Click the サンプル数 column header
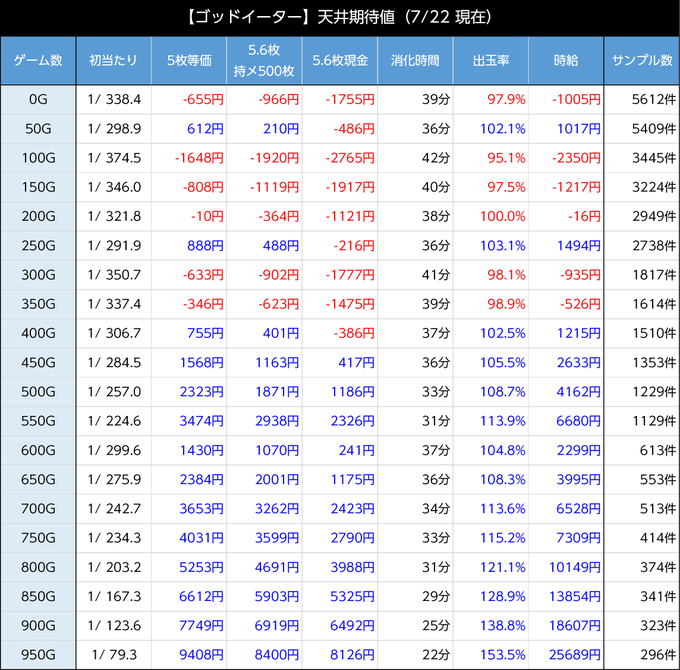The width and height of the screenshot is (680, 670). point(641,61)
